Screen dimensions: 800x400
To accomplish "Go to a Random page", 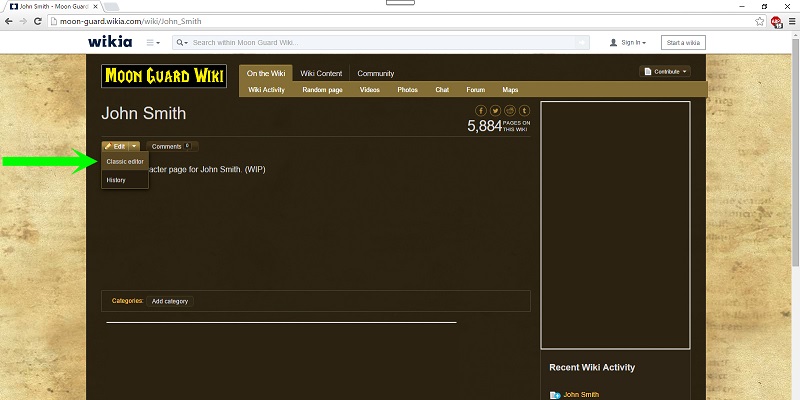I will (322, 90).
